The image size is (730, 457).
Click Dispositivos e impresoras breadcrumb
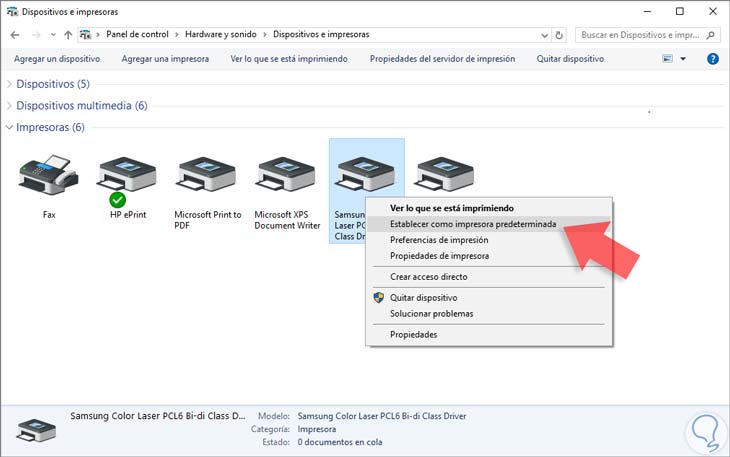321,34
